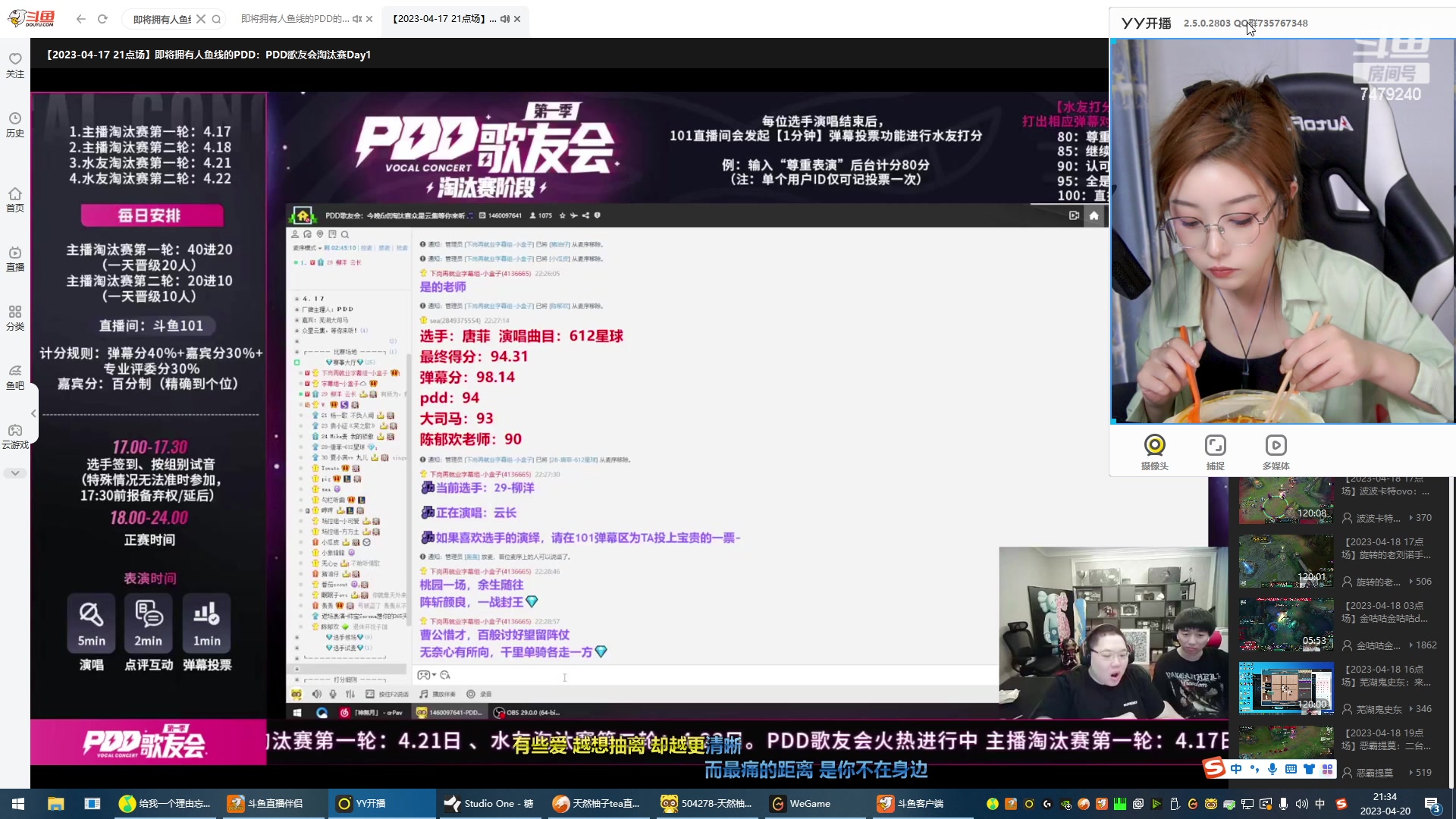Open the notification center with 3 alerts
The width and height of the screenshot is (1456, 819).
(1432, 805)
